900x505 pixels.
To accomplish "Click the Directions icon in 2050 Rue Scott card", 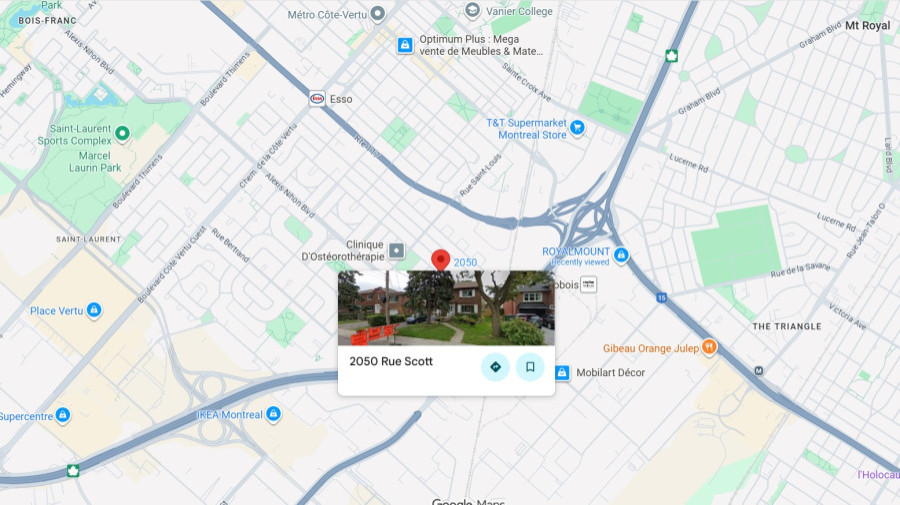I will 495,367.
